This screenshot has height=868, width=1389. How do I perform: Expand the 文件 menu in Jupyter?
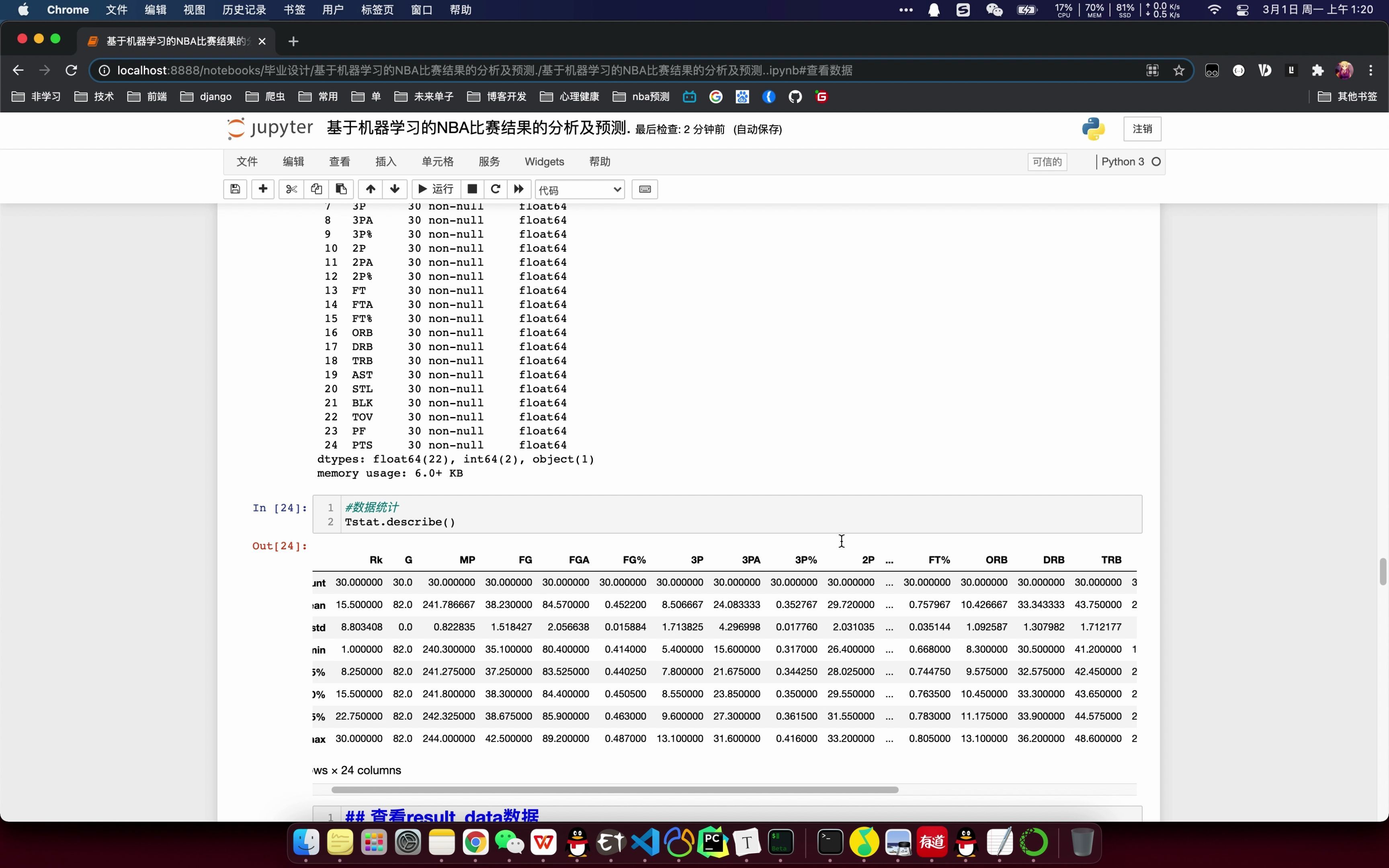pyautogui.click(x=247, y=161)
